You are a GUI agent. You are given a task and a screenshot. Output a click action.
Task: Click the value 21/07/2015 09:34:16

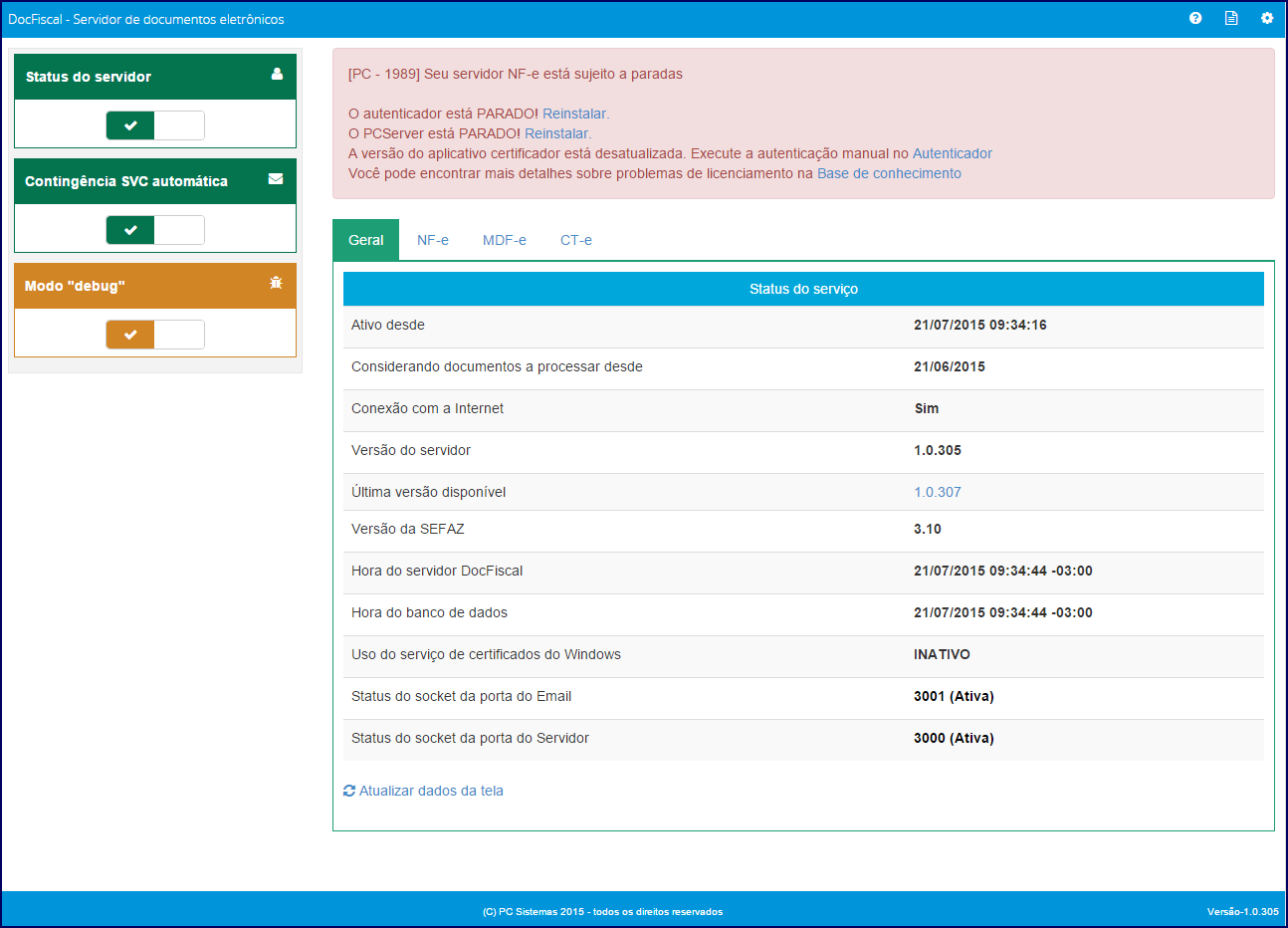click(x=980, y=325)
